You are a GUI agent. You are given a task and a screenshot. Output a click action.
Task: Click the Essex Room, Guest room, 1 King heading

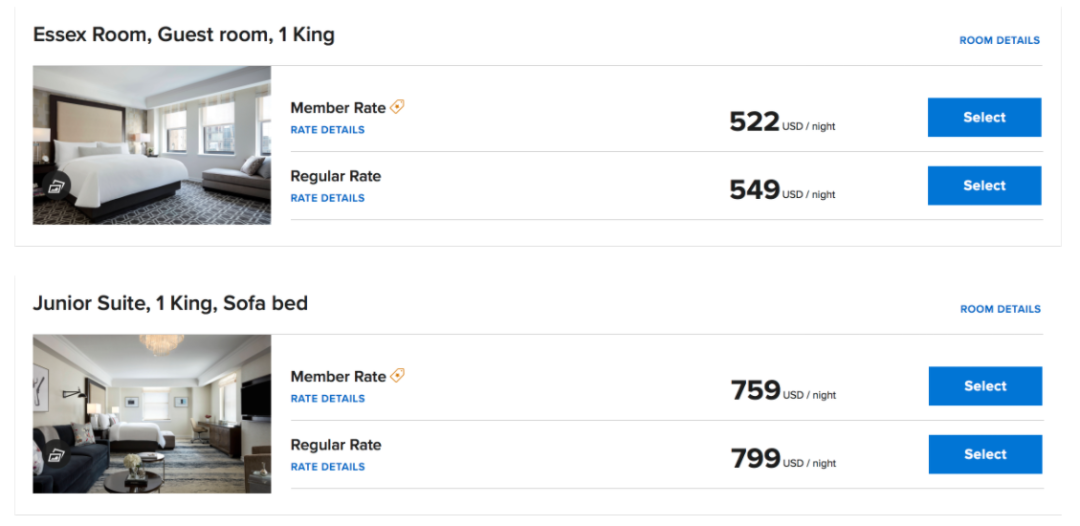[x=184, y=35]
